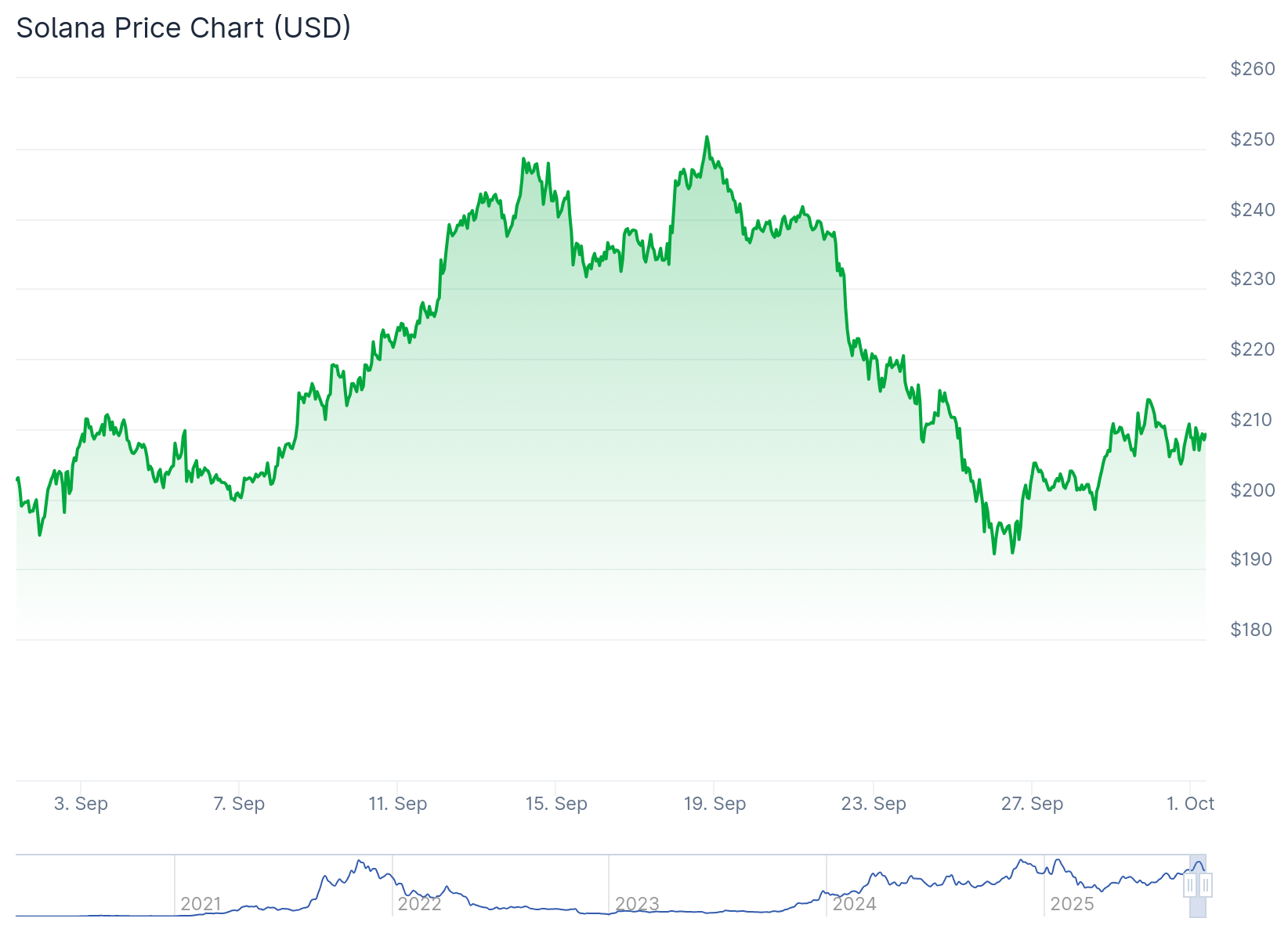Click the 2021 label in the navigator
The width and height of the screenshot is (1288, 940).
(x=201, y=904)
